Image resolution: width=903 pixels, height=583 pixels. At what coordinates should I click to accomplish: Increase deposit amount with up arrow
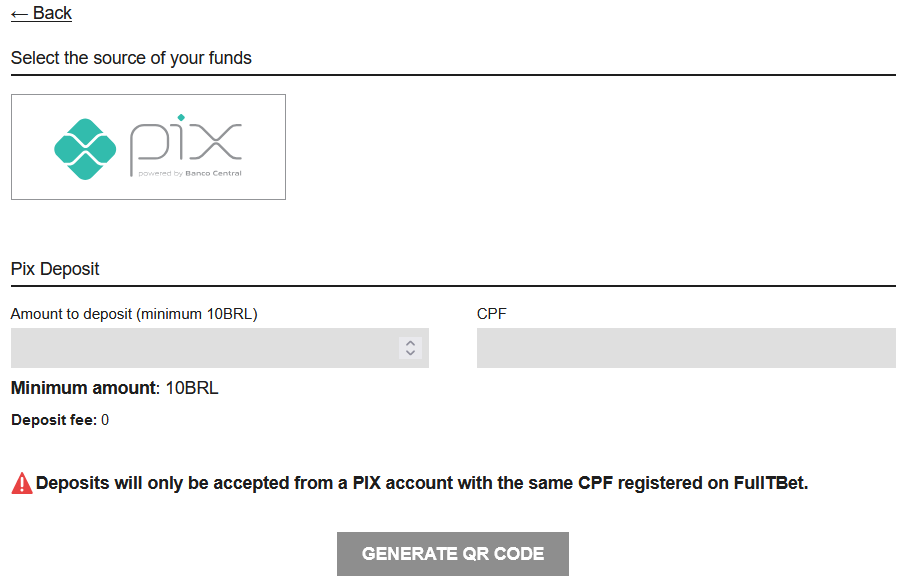tap(410, 342)
